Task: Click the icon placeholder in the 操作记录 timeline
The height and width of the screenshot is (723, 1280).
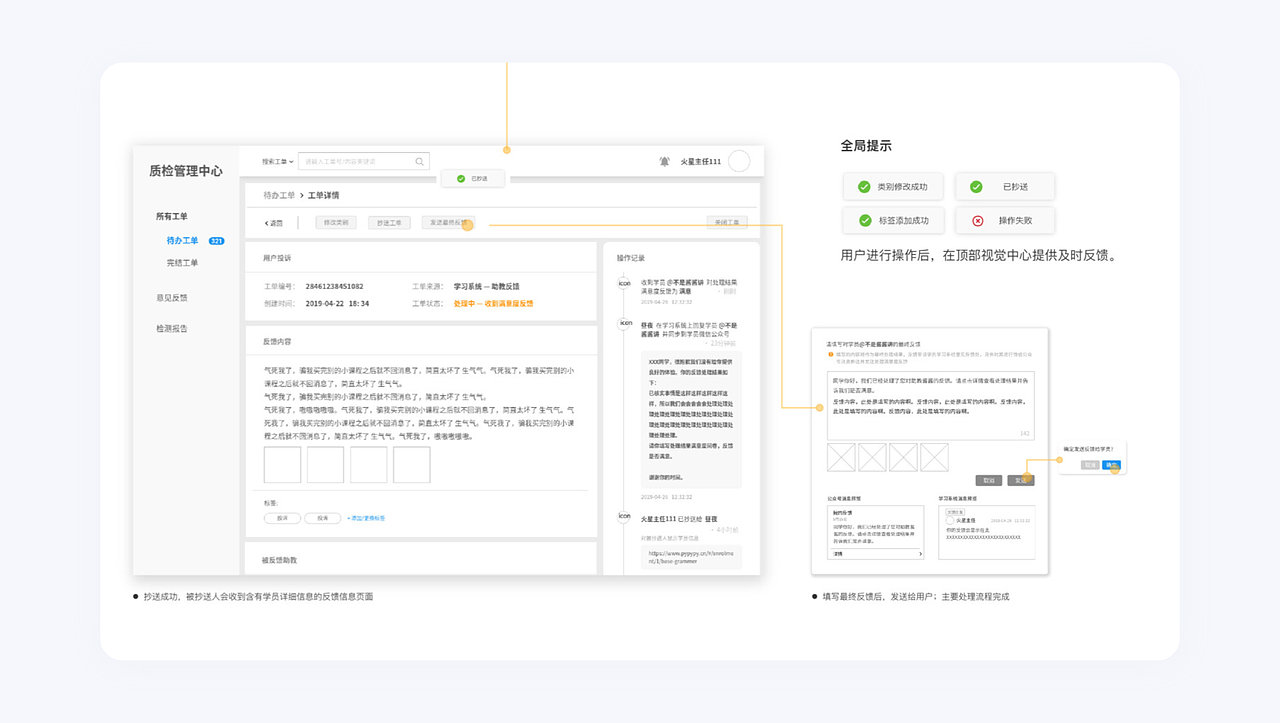Action: [x=625, y=282]
